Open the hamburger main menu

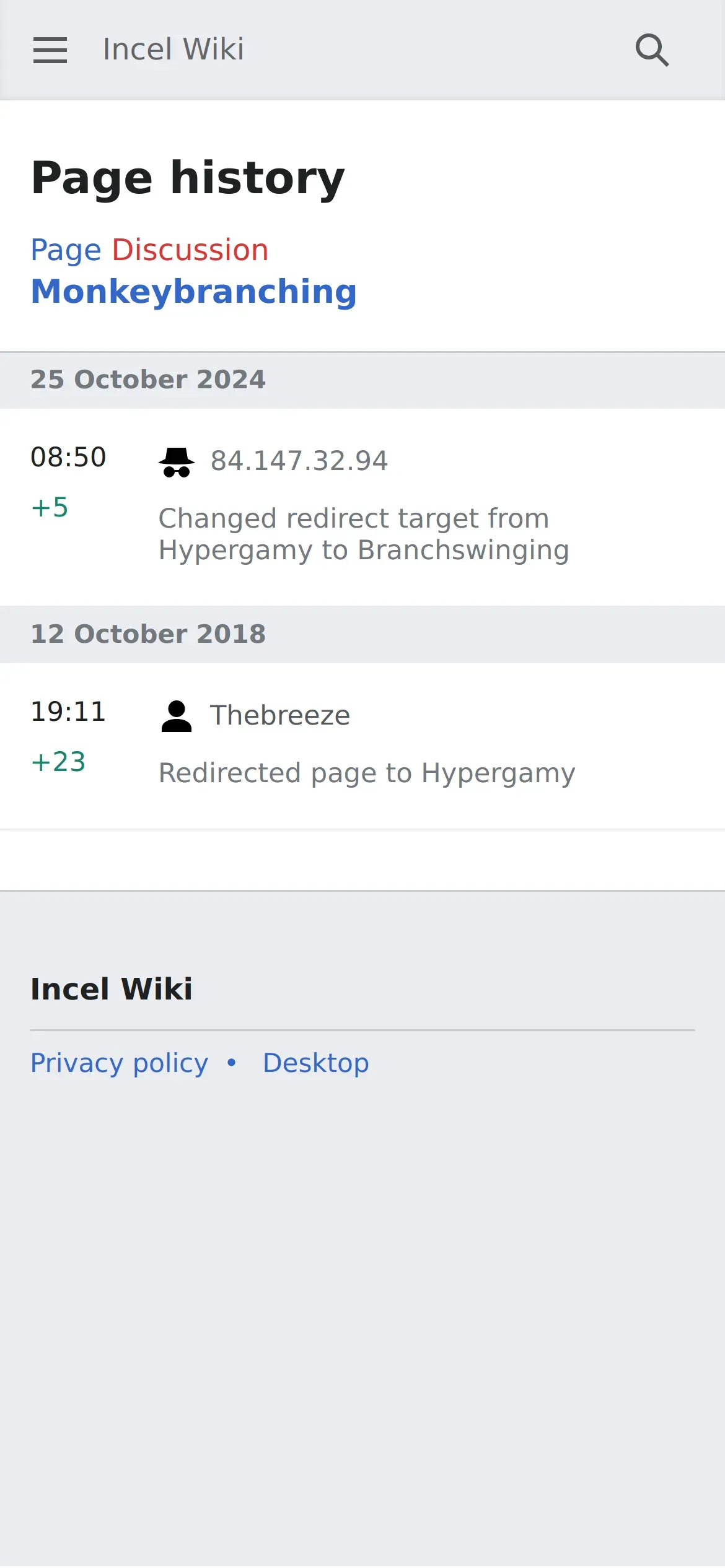point(50,50)
